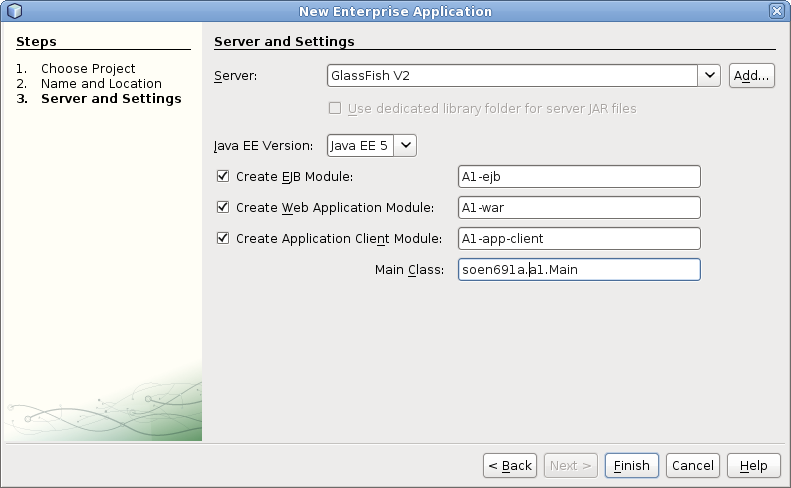Image resolution: width=791 pixels, height=488 pixels.
Task: Focus the A1-war module name field
Action: tap(578, 208)
